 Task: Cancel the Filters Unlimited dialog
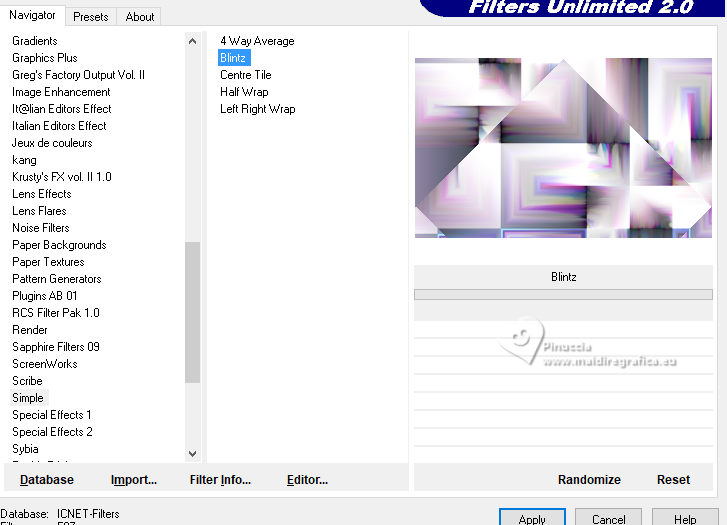tap(608, 518)
